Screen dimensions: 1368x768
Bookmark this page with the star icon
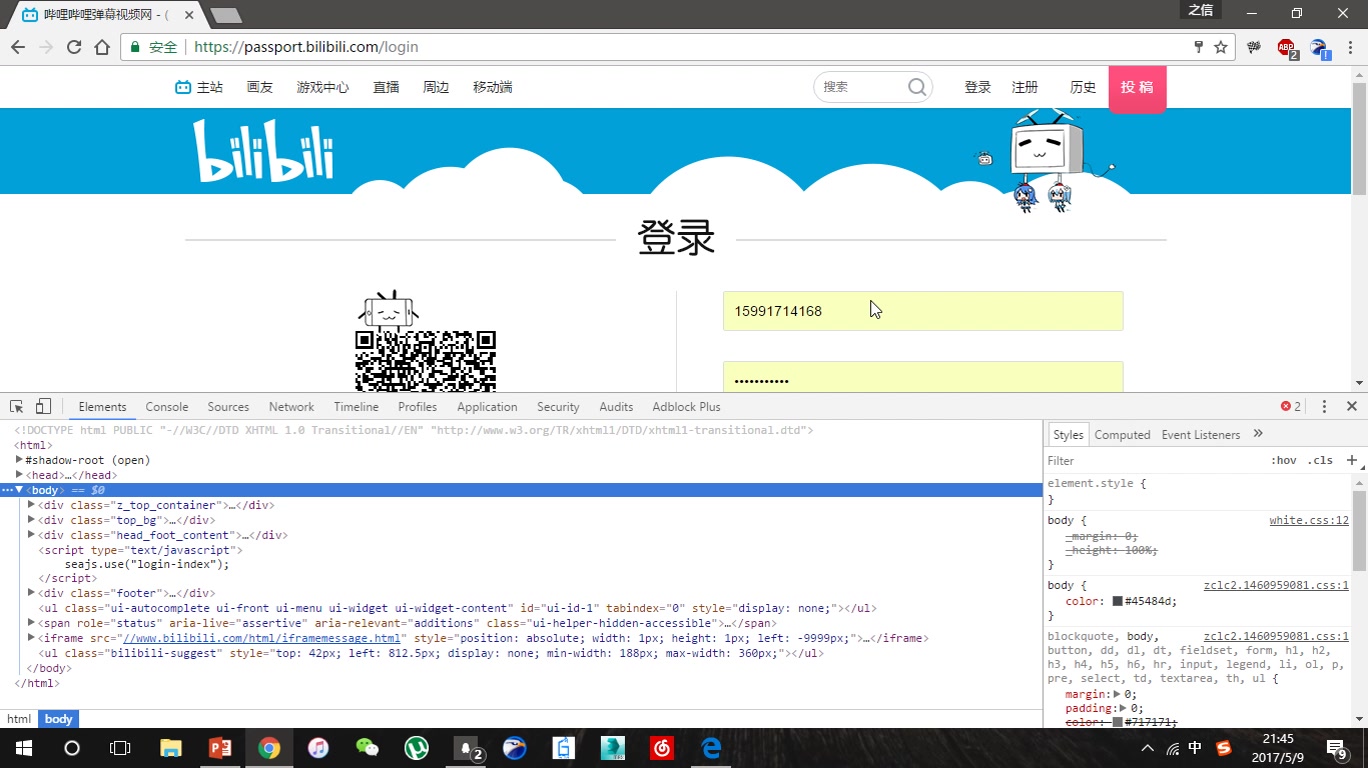click(x=1220, y=47)
